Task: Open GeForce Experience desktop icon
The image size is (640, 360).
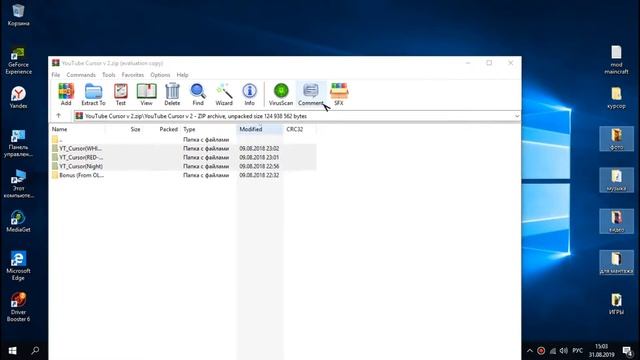Action: 18,60
